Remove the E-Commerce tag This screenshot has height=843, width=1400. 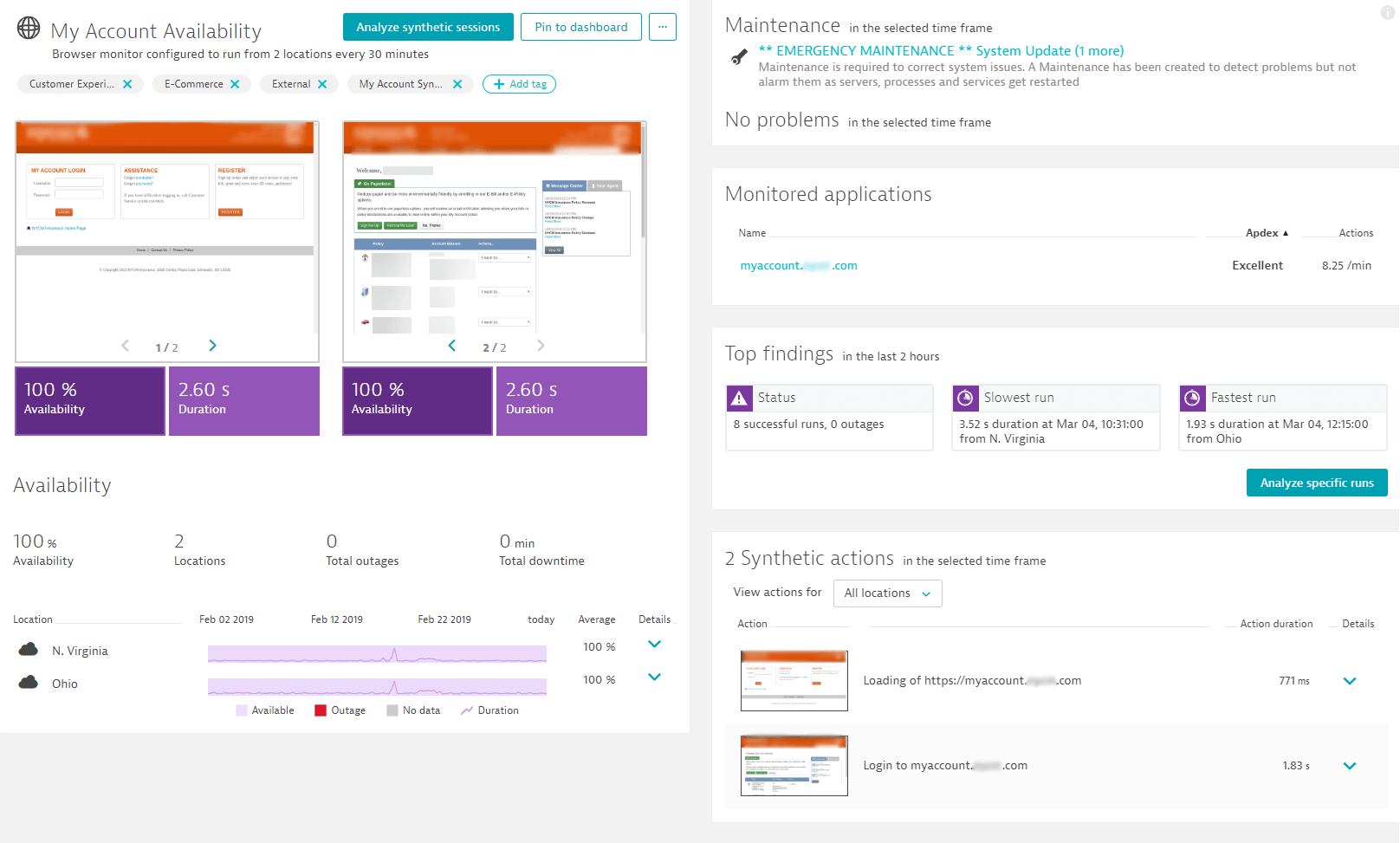pyautogui.click(x=237, y=84)
